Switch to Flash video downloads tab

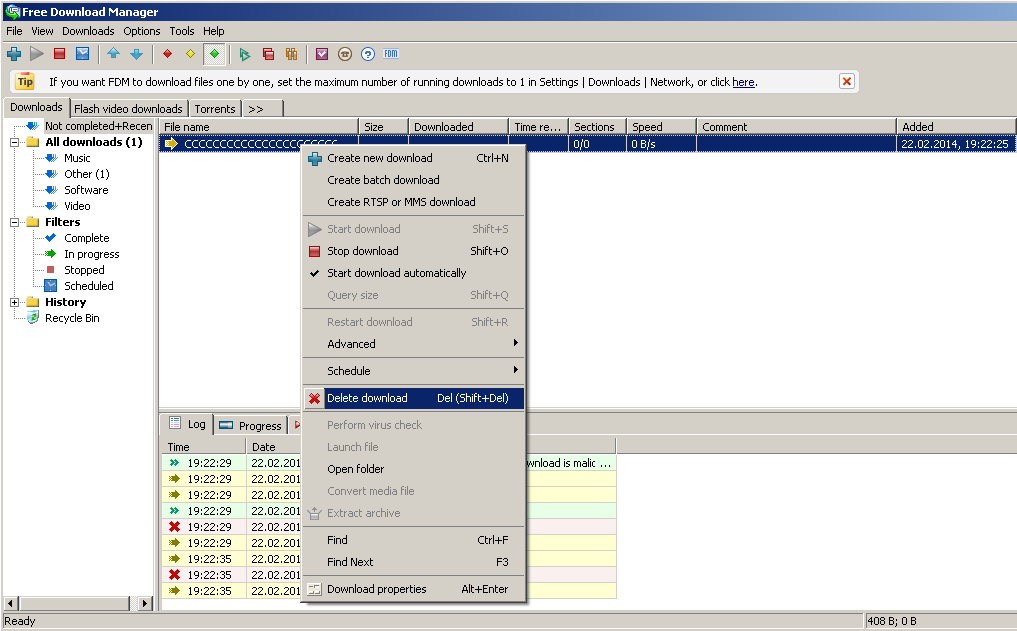[128, 108]
